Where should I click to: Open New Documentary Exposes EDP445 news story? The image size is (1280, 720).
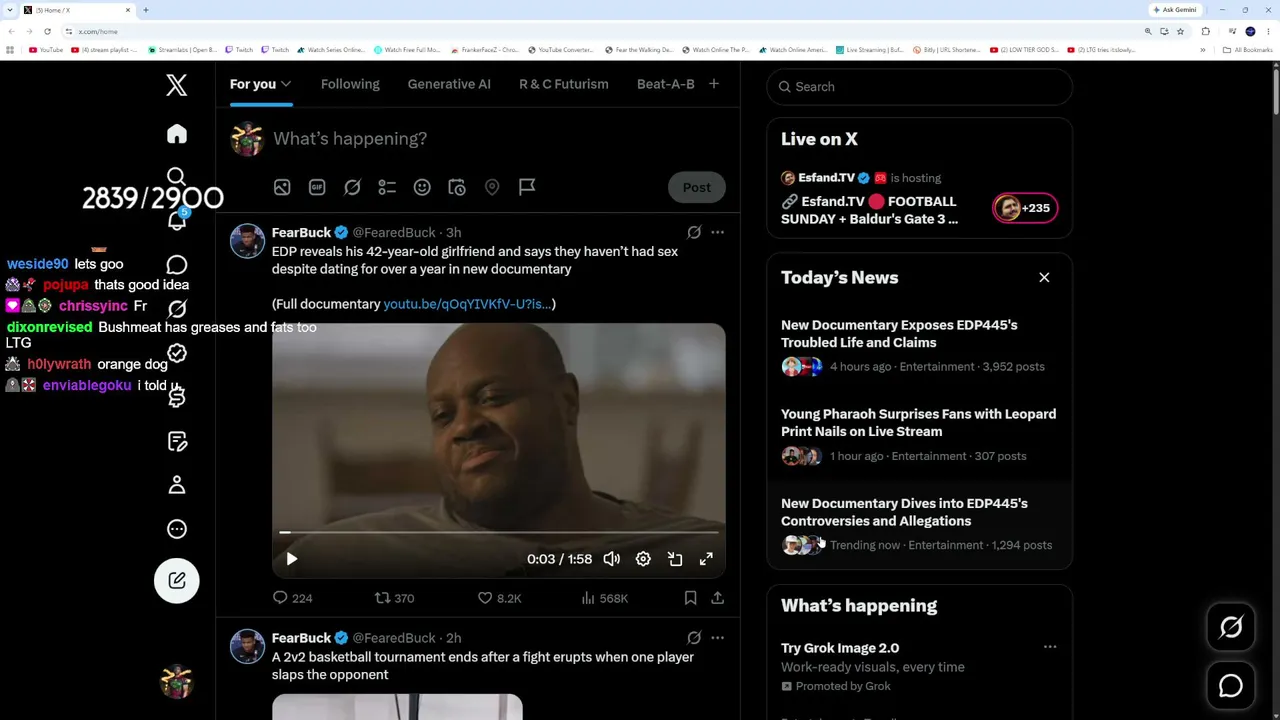click(x=919, y=346)
